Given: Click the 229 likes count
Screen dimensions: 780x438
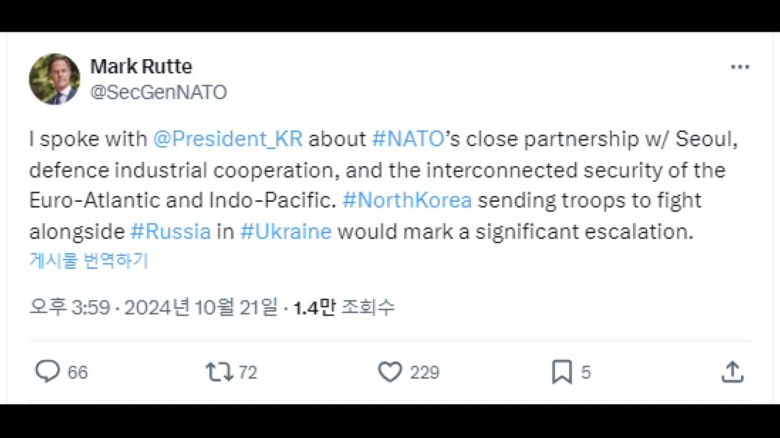Looking at the screenshot, I should tap(424, 372).
